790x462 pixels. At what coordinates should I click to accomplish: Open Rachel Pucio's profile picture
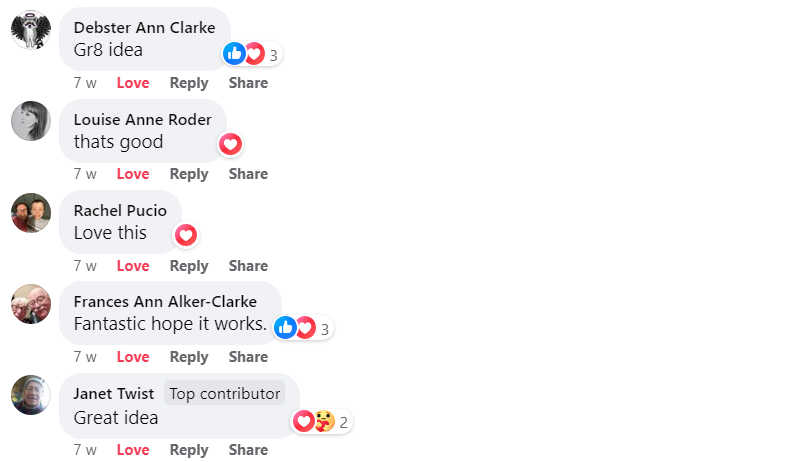pyautogui.click(x=31, y=213)
